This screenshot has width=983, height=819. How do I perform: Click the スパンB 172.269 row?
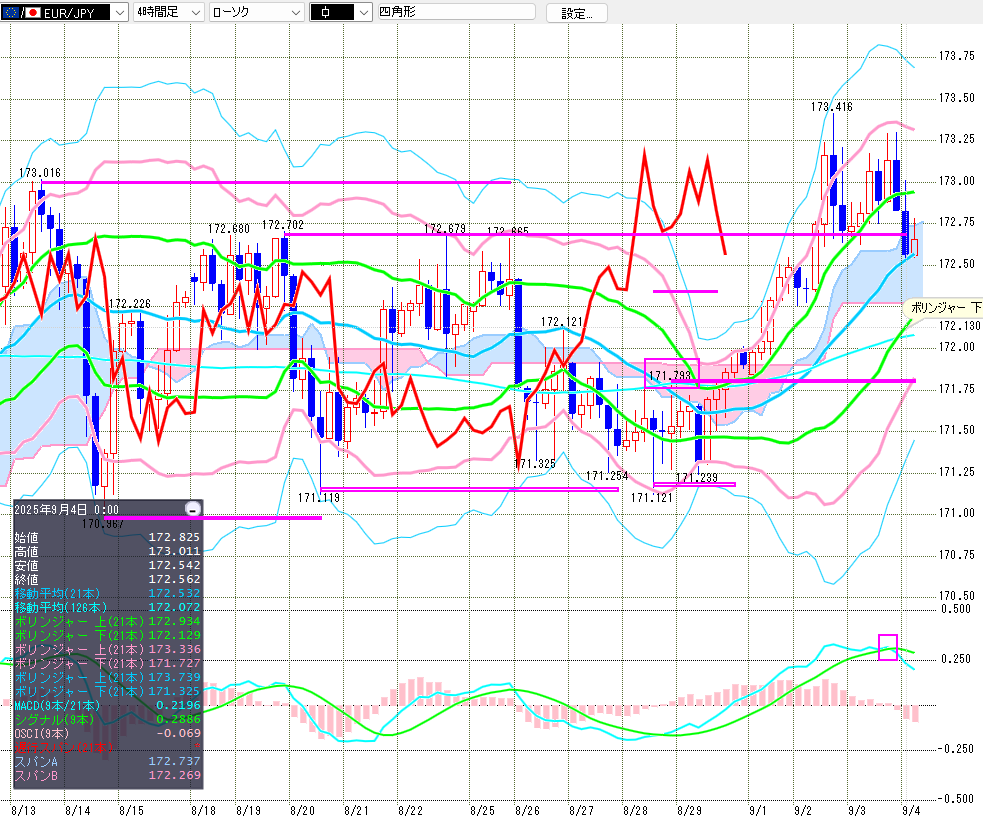tap(108, 775)
